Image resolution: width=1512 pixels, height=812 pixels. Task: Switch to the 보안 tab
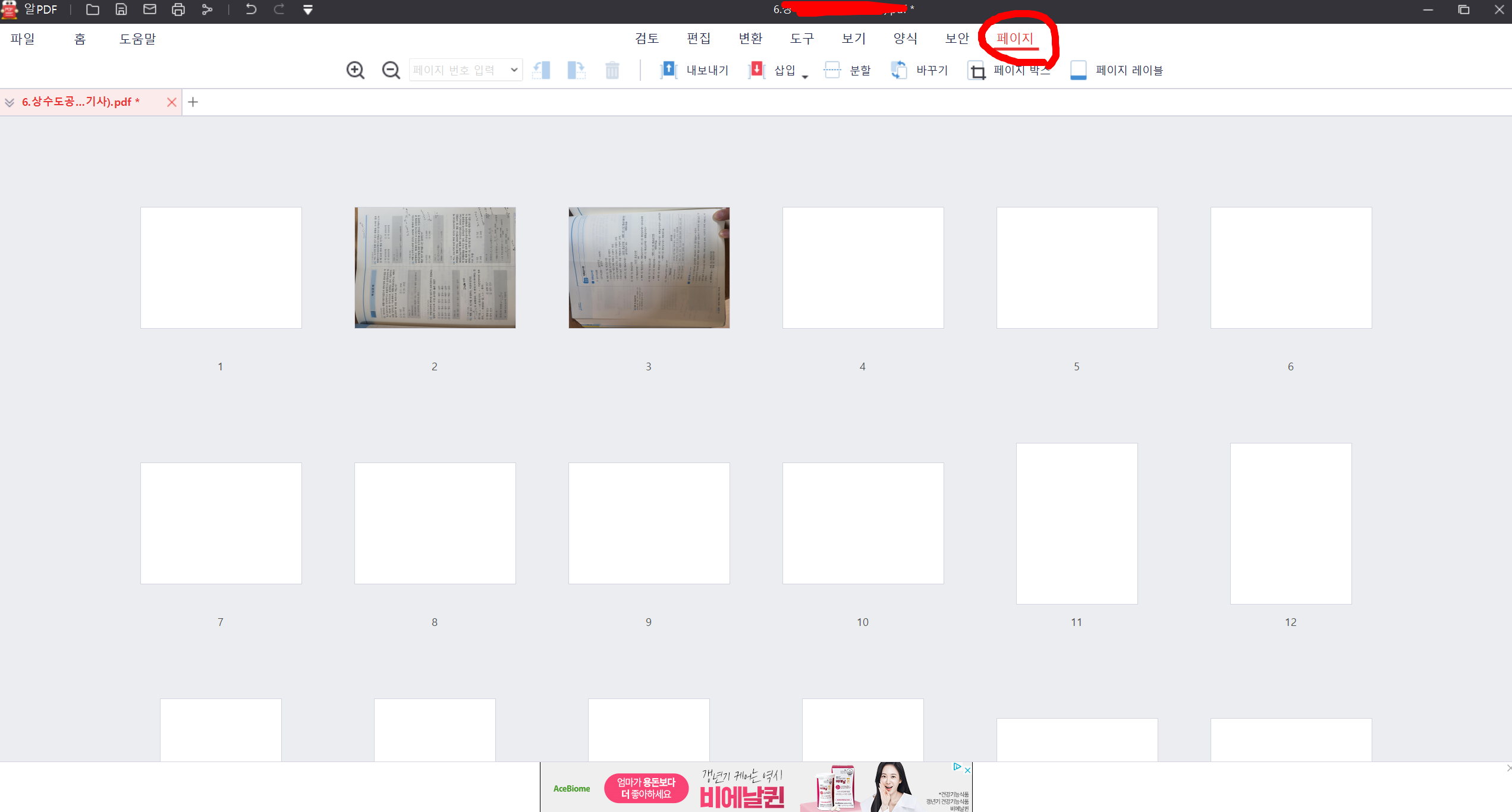click(x=957, y=39)
